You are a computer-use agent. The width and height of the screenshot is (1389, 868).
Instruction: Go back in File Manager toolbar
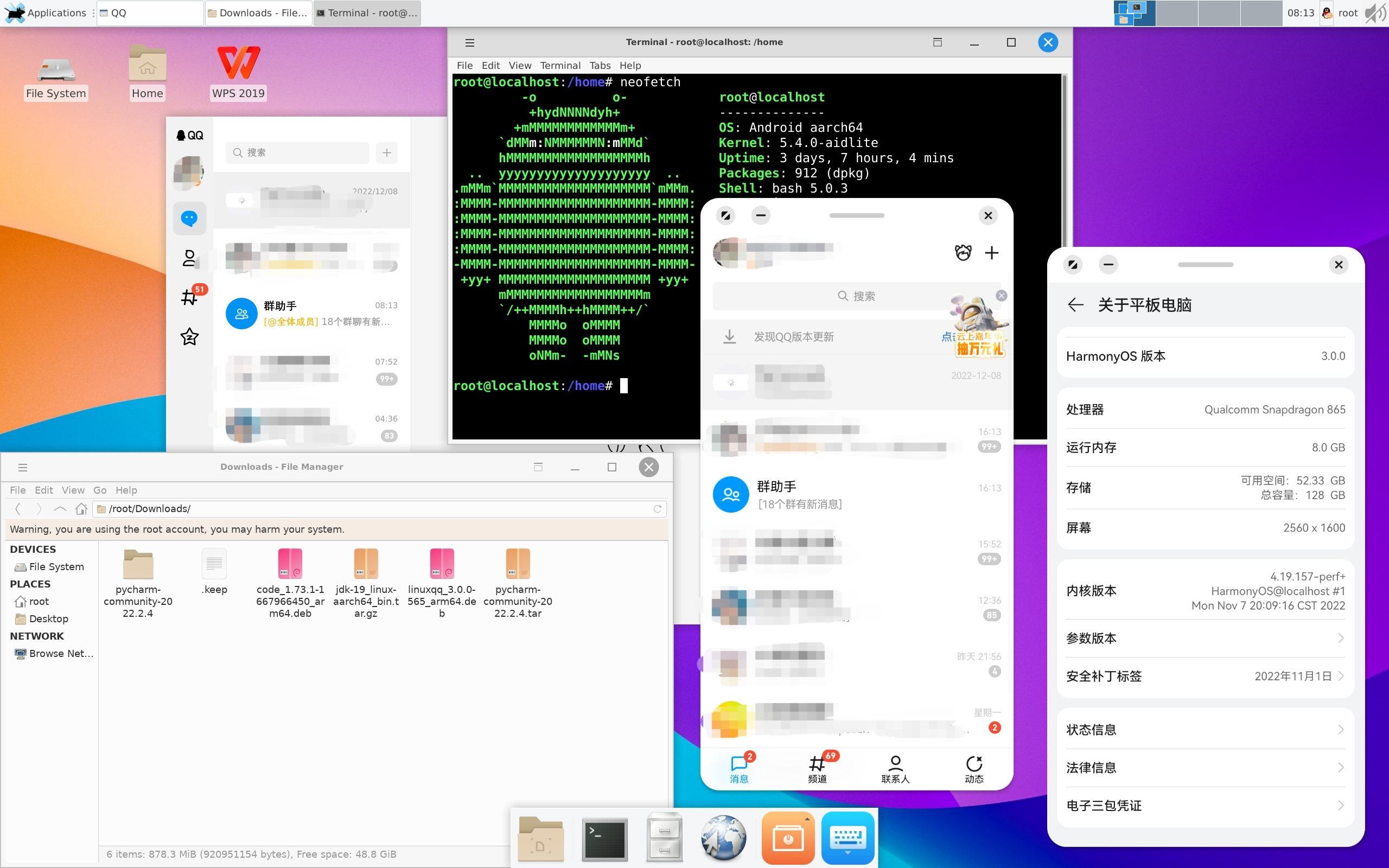[x=18, y=509]
